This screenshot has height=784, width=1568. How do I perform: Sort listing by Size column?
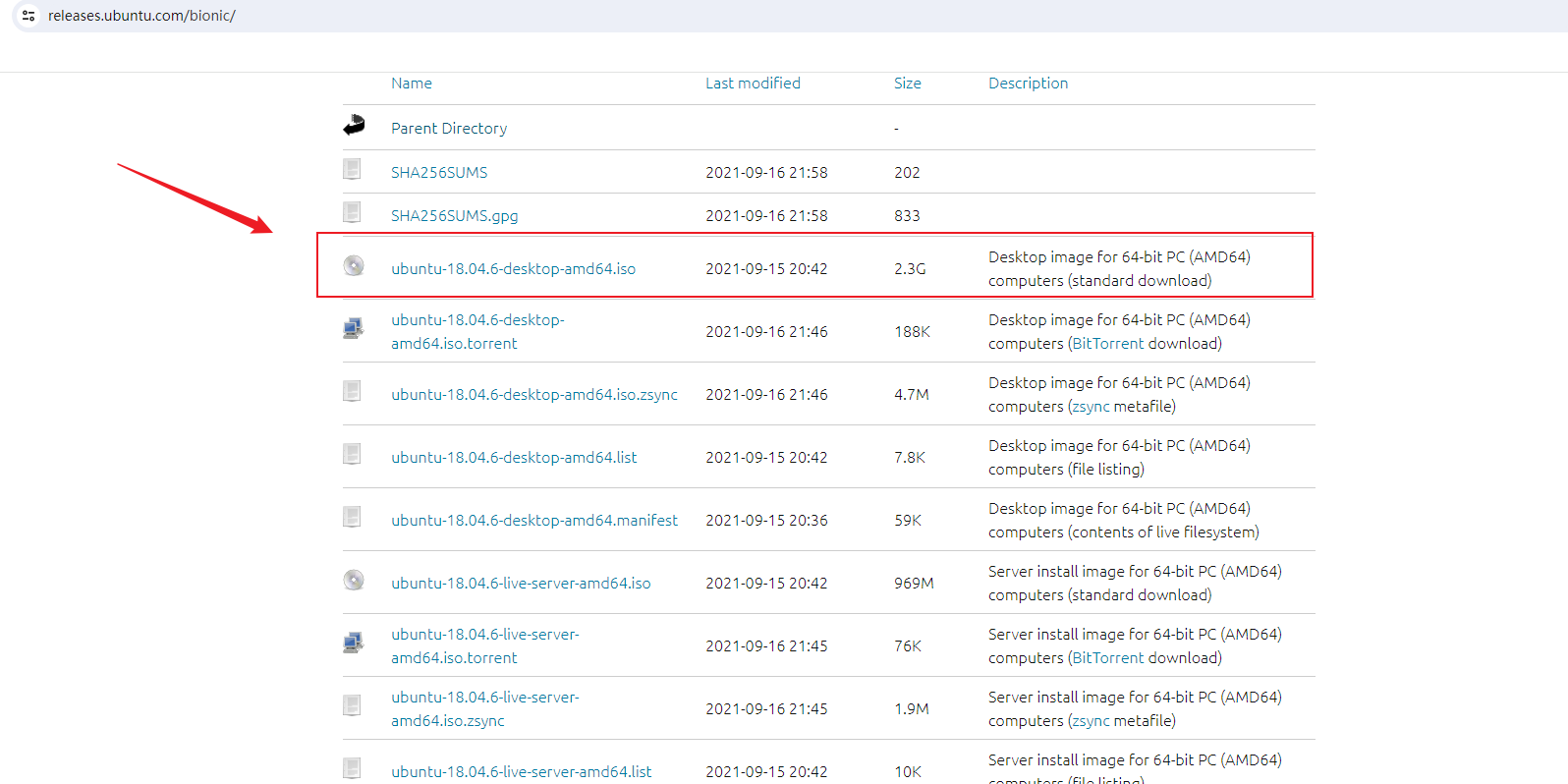pos(908,84)
